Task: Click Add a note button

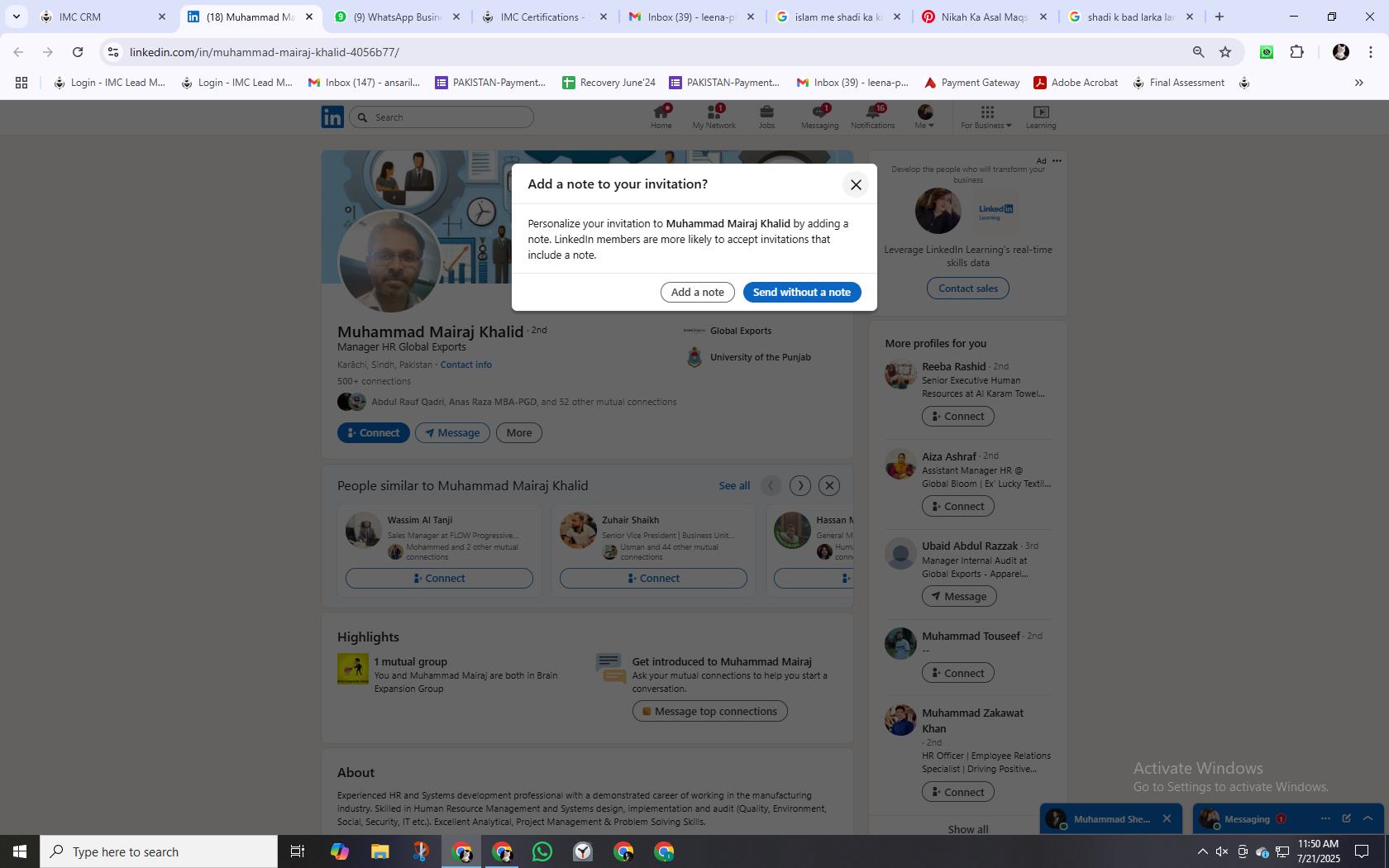Action: (697, 292)
